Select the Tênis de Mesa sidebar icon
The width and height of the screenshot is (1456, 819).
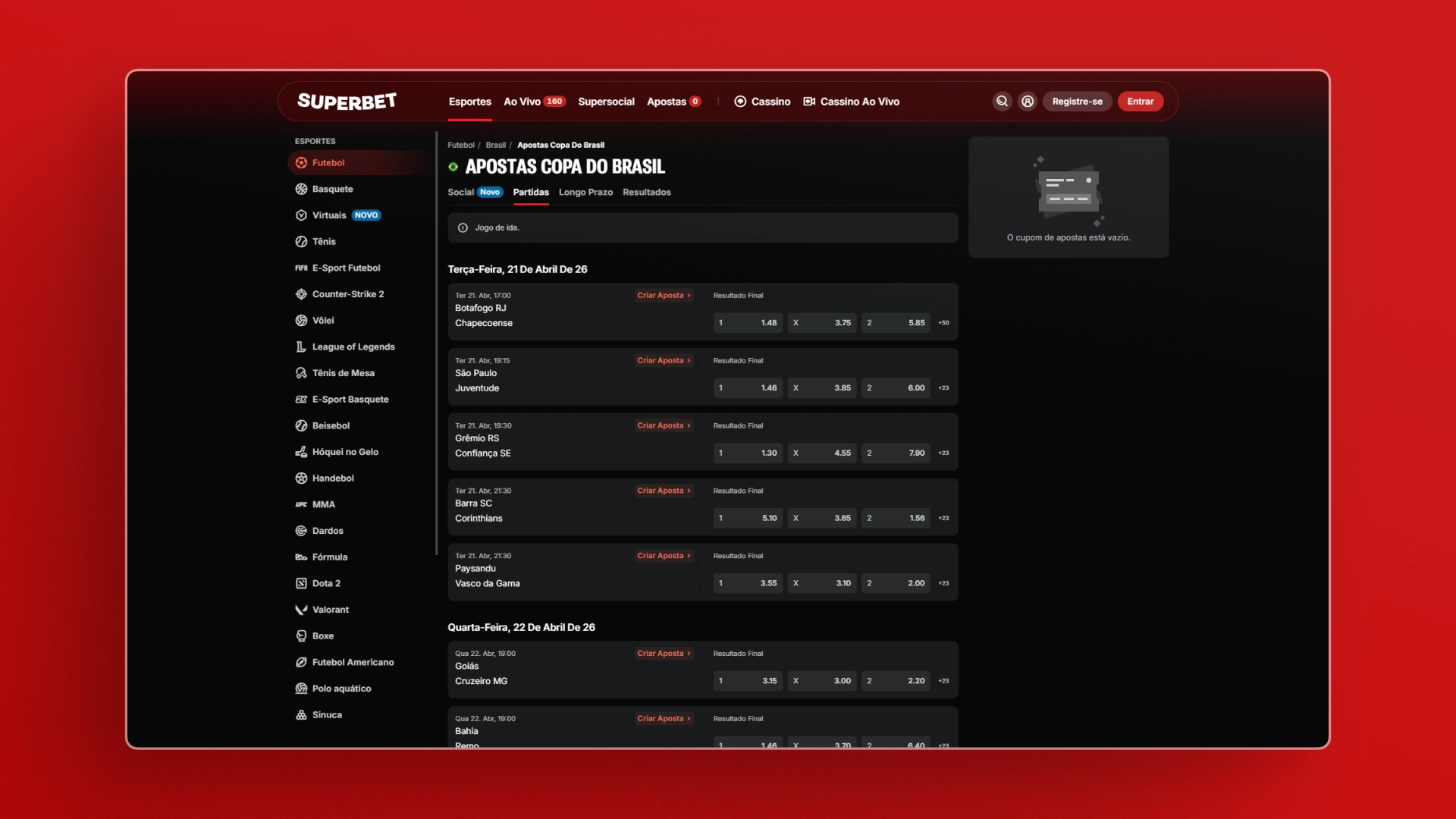tap(301, 373)
